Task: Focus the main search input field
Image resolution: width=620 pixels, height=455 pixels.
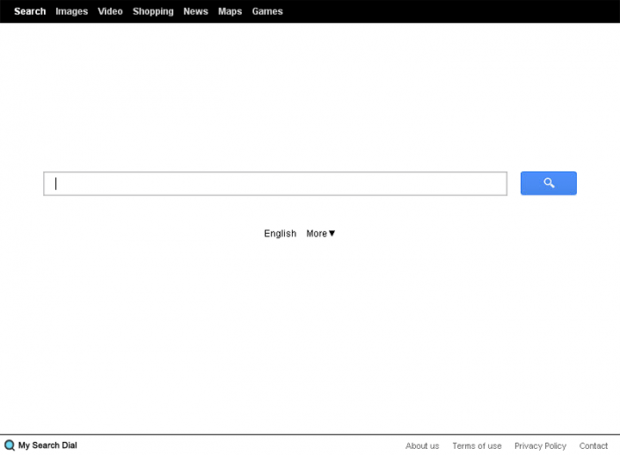Action: (x=275, y=183)
